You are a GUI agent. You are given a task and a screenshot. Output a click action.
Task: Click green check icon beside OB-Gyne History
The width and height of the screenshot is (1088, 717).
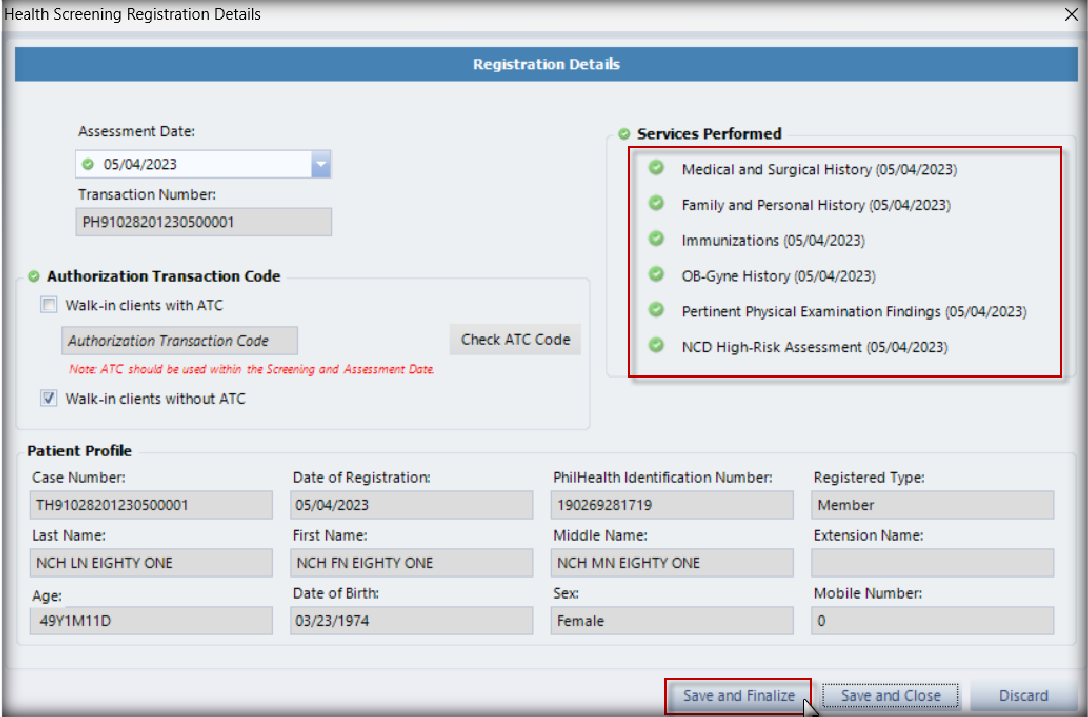click(x=656, y=275)
